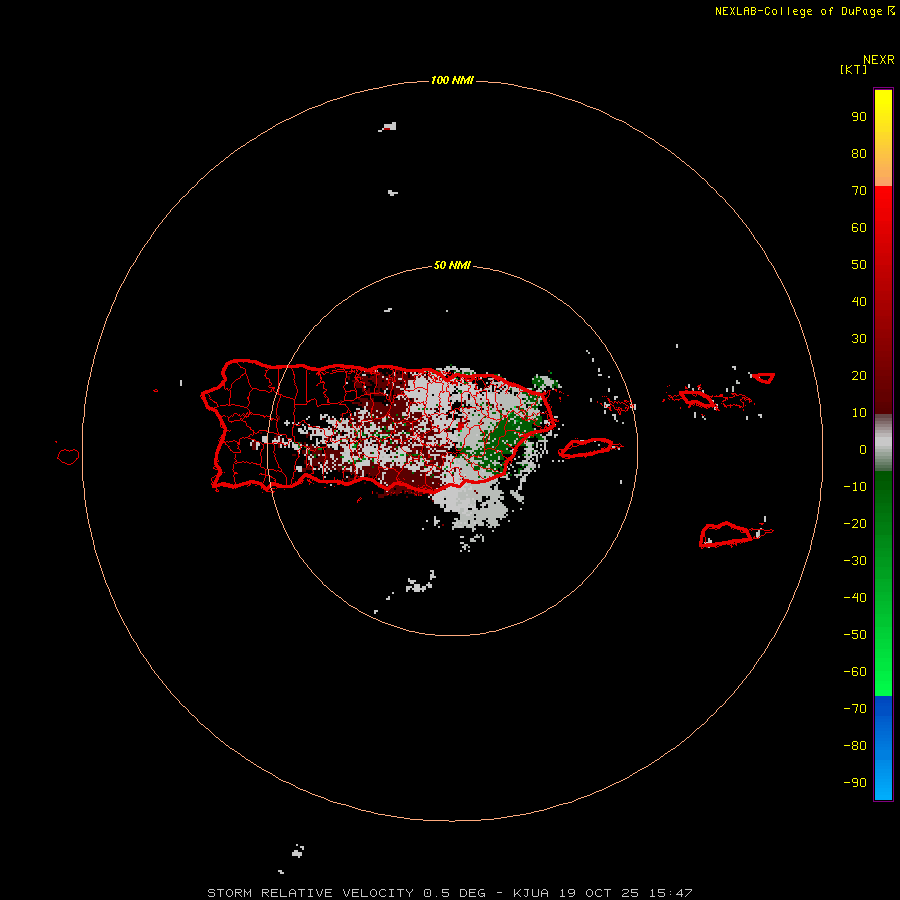This screenshot has width=900, height=900.
Task: Click the NEXLAB-College of DuPage credit text
Action: click(805, 11)
